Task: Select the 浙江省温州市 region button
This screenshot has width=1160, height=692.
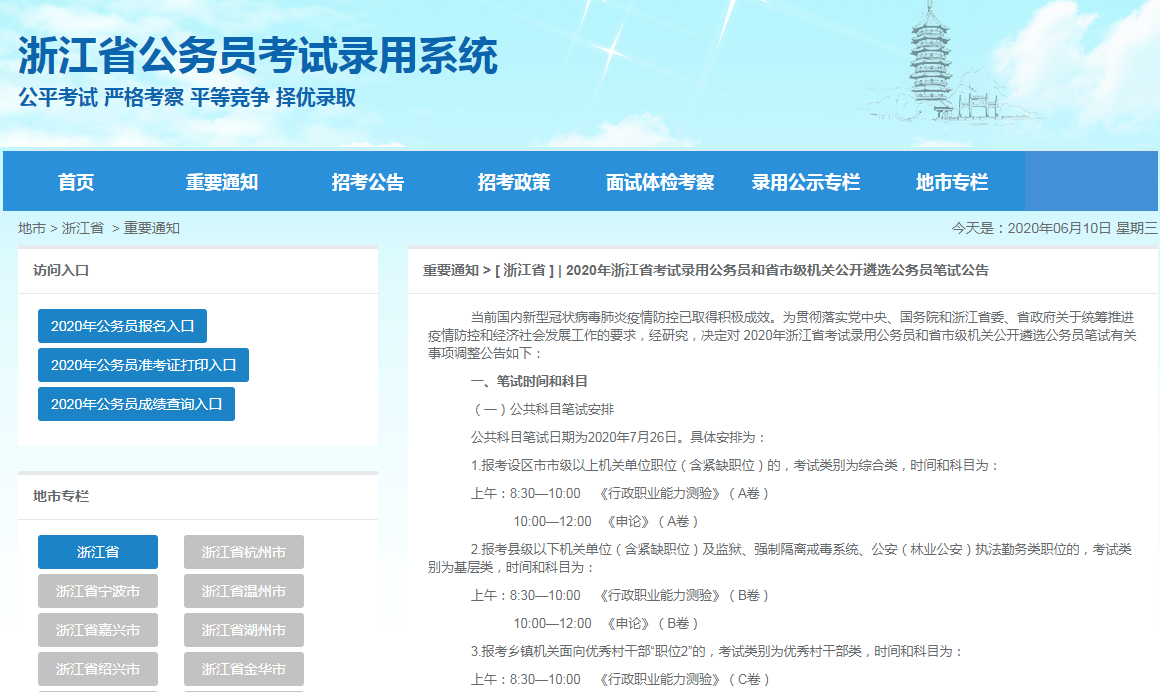Action: click(x=244, y=591)
